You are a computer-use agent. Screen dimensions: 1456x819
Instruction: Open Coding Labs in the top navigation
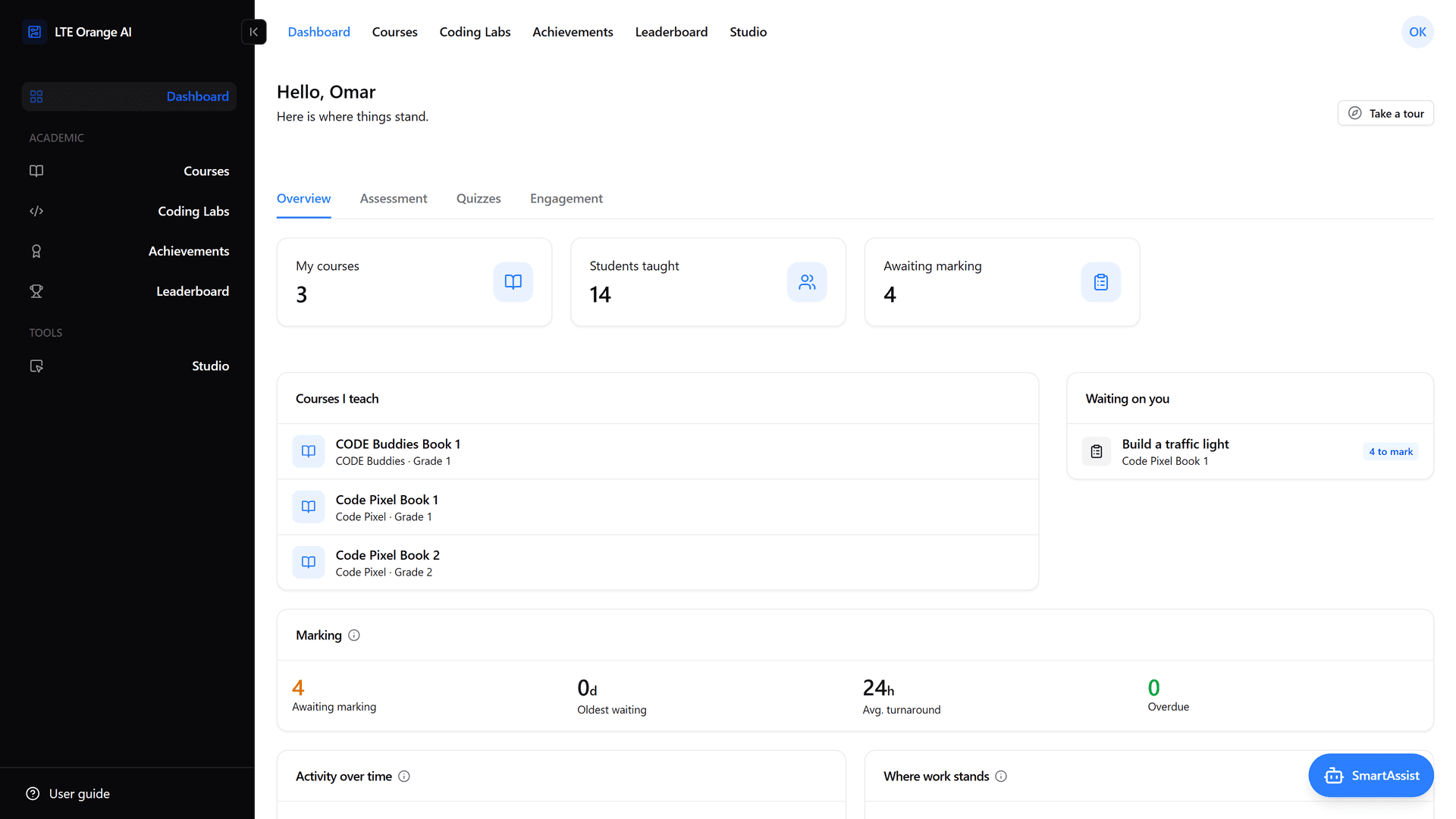coord(475,32)
